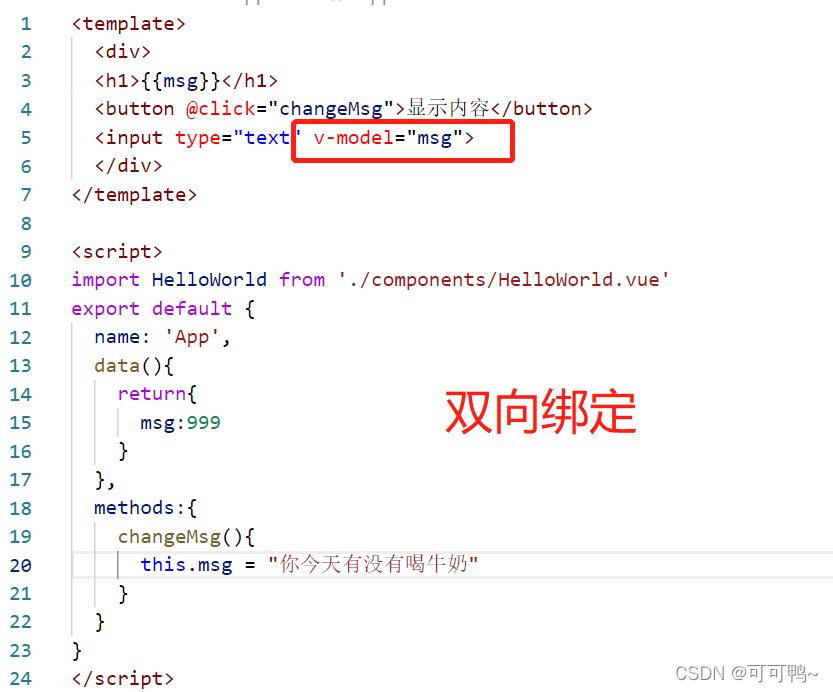Click the closing script tag
The height and width of the screenshot is (692, 833).
click(x=123, y=679)
